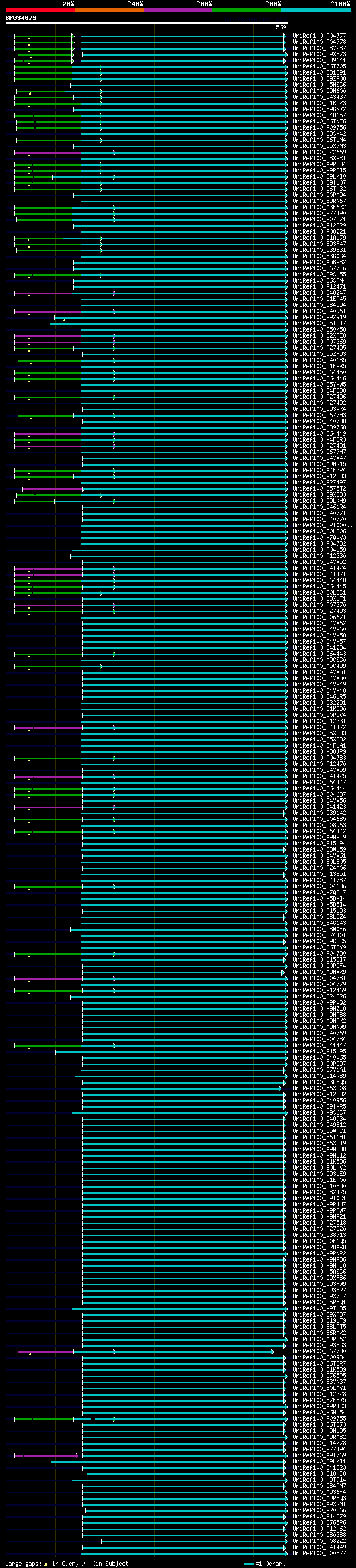Select label UniRef100_Q9ZP08
The width and height of the screenshot is (356, 1568).
tap(319, 78)
